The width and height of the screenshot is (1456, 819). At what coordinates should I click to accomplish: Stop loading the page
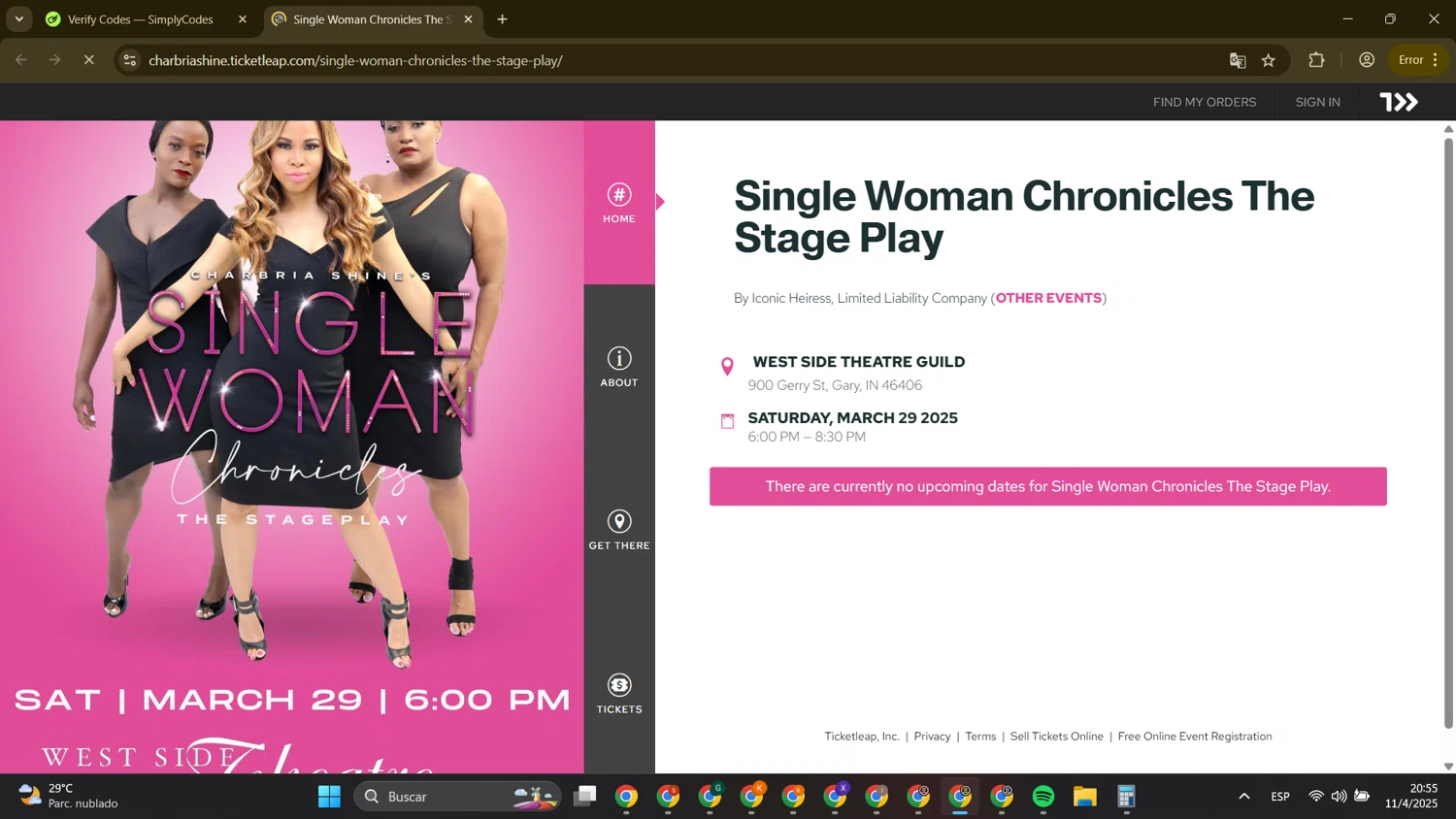point(88,60)
